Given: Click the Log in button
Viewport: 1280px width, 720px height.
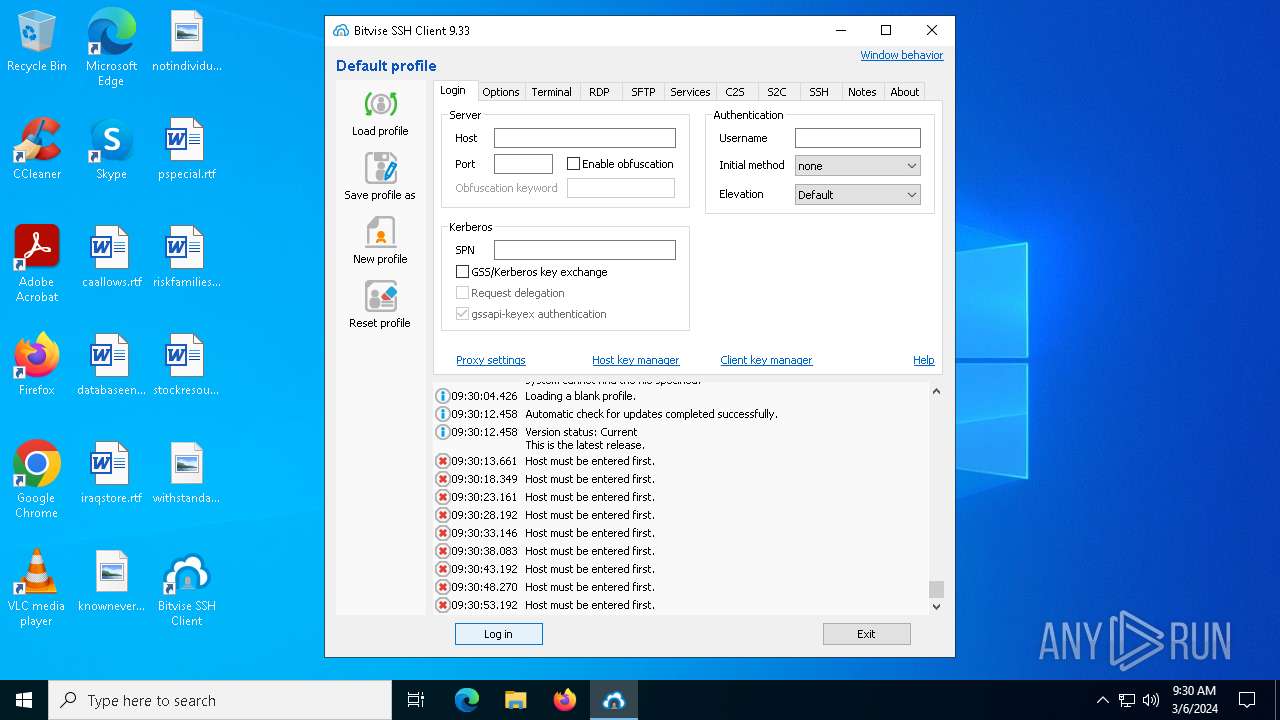Looking at the screenshot, I should pyautogui.click(x=499, y=634).
